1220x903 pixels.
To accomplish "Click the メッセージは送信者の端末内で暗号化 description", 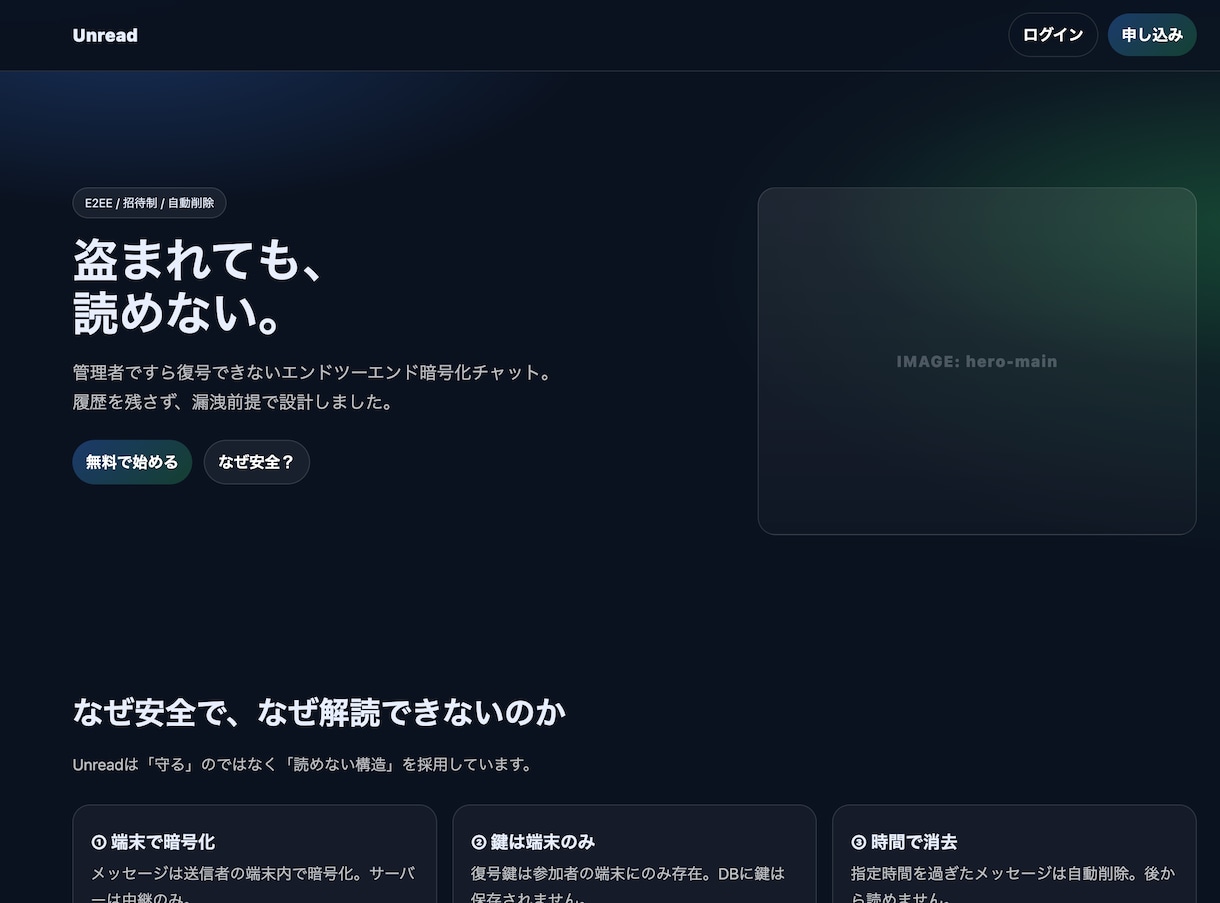I will (253, 885).
